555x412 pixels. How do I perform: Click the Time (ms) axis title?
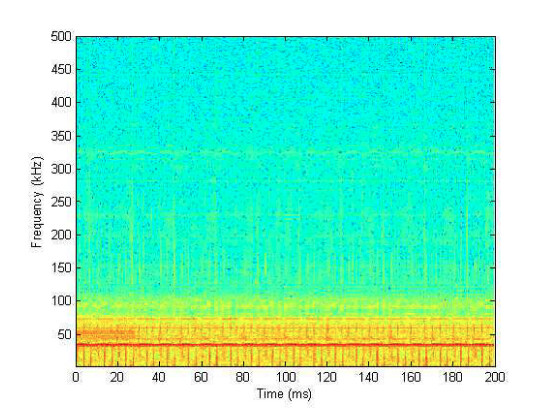[x=284, y=394]
